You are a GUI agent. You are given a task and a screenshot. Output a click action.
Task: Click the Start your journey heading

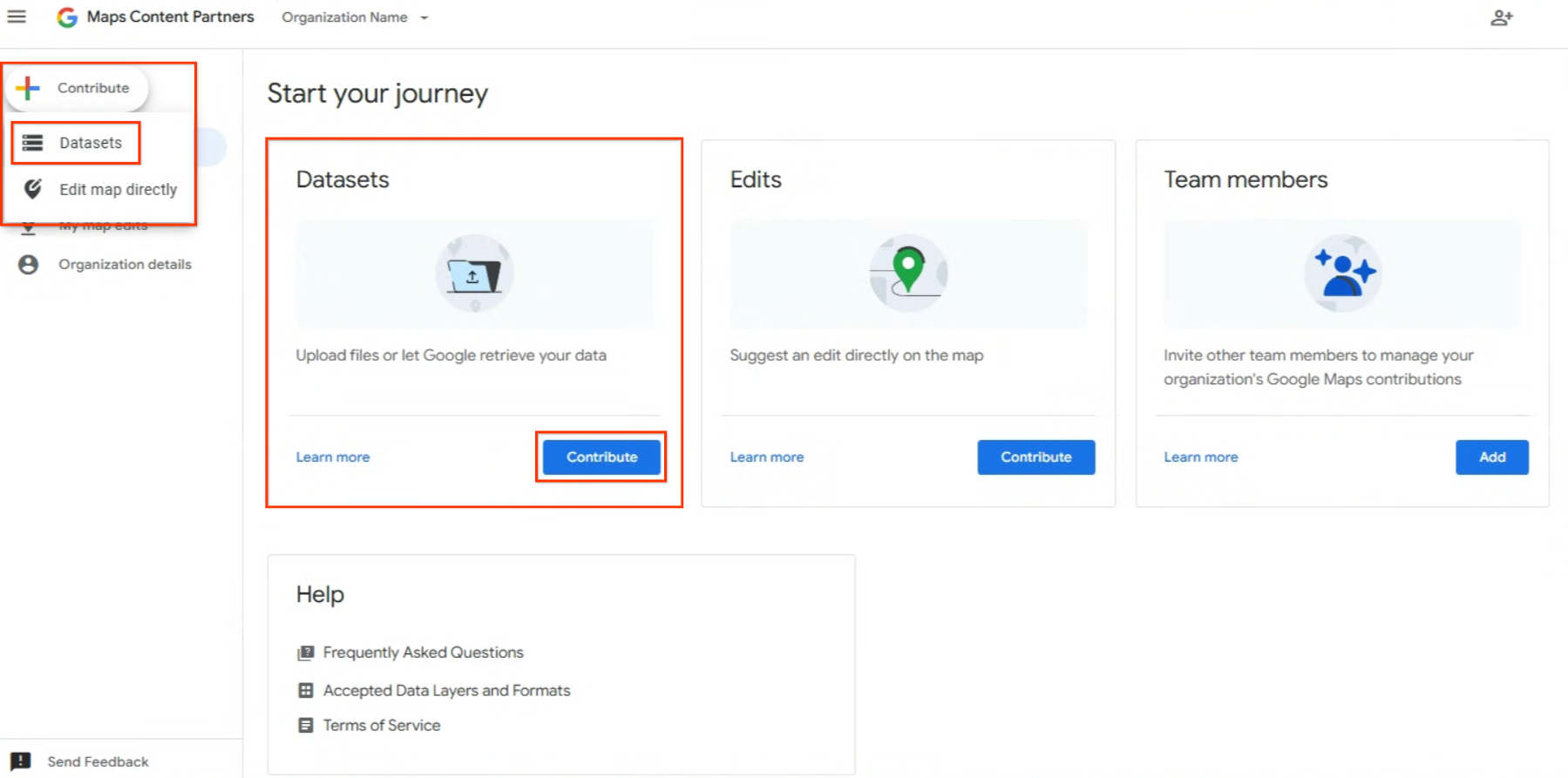pyautogui.click(x=377, y=93)
